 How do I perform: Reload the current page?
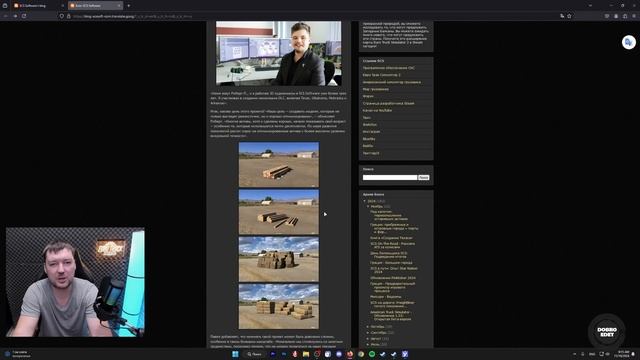24,16
